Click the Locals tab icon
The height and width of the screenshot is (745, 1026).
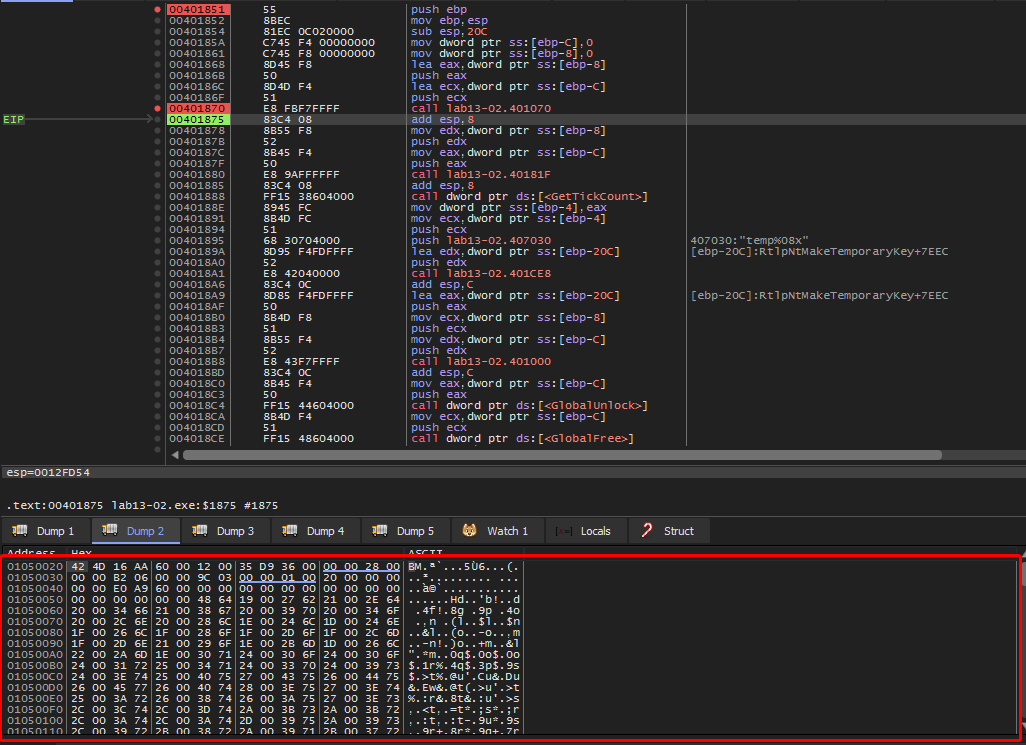[x=563, y=531]
